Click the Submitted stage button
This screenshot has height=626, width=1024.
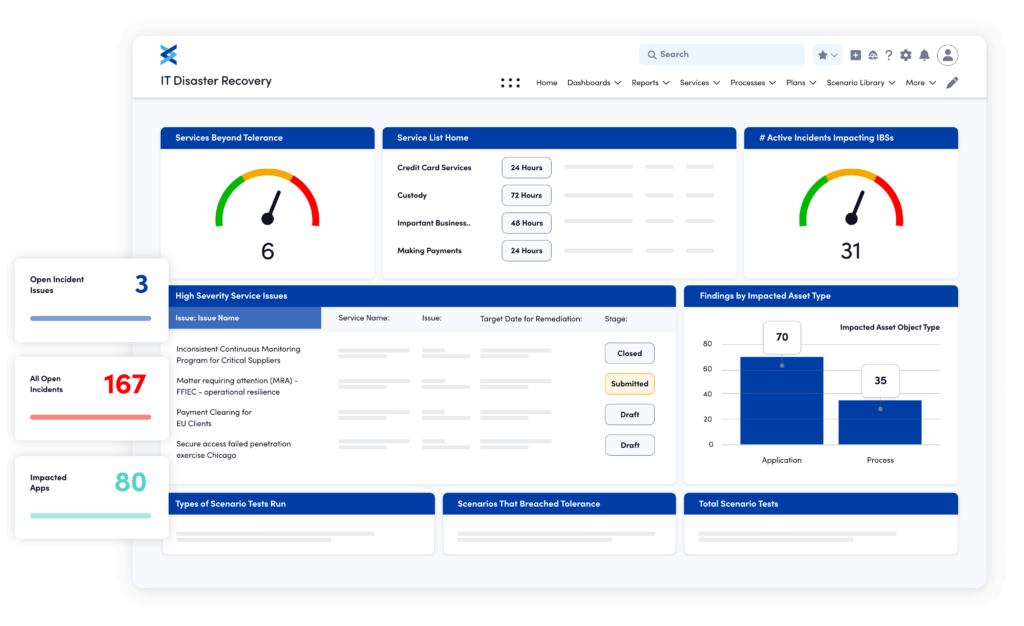[x=629, y=384]
